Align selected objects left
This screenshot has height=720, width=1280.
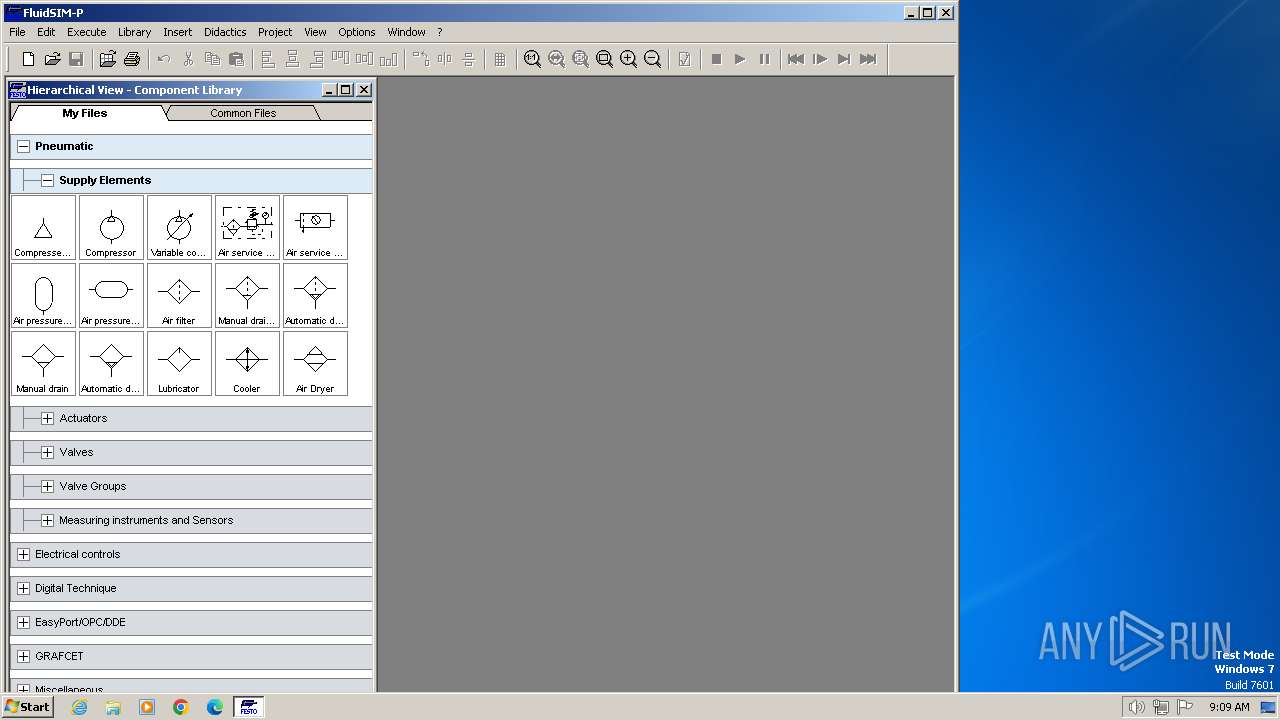(x=268, y=59)
